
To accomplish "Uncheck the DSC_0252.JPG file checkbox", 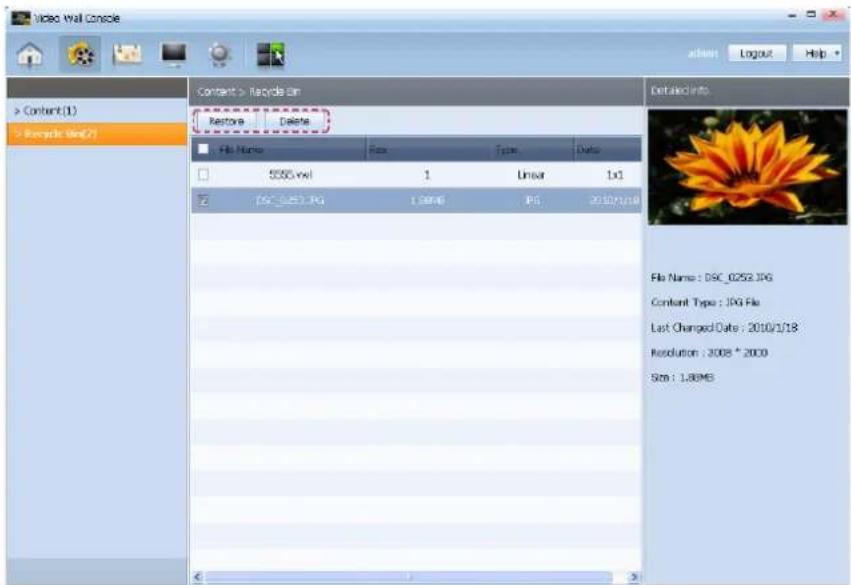I will point(204,201).
